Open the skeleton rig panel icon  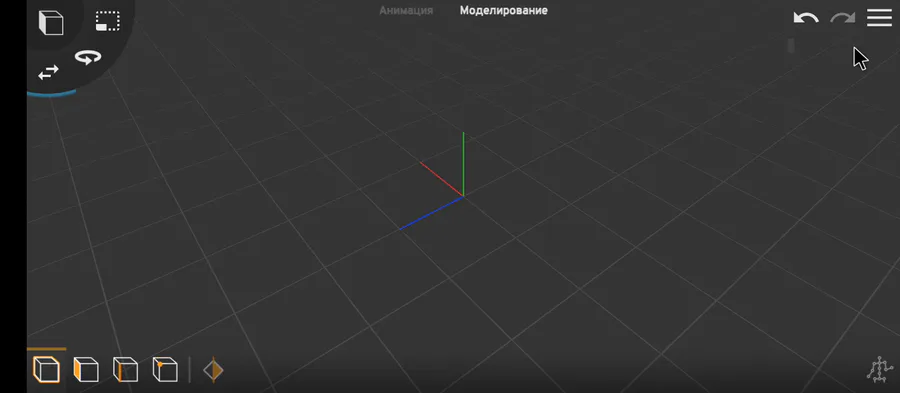point(879,369)
